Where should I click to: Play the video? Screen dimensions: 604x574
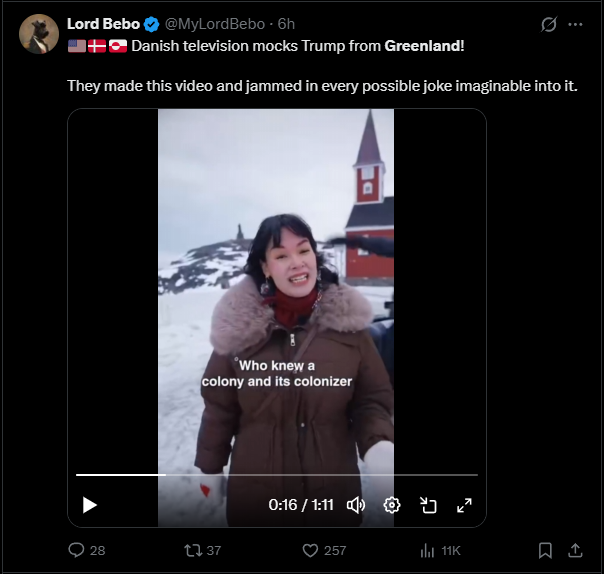pyautogui.click(x=90, y=505)
